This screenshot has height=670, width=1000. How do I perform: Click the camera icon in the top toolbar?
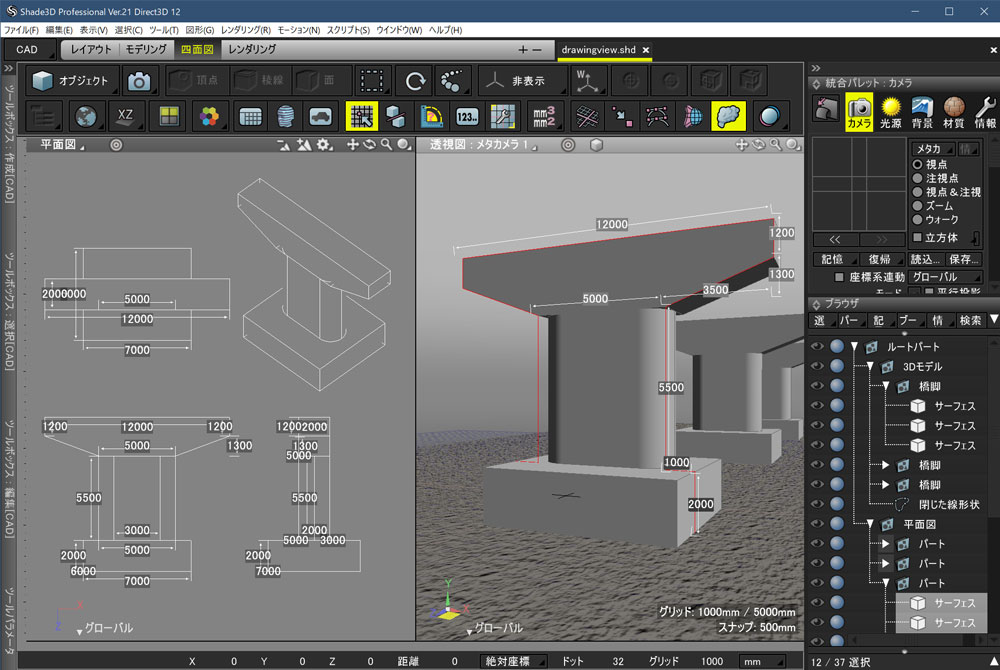click(139, 81)
